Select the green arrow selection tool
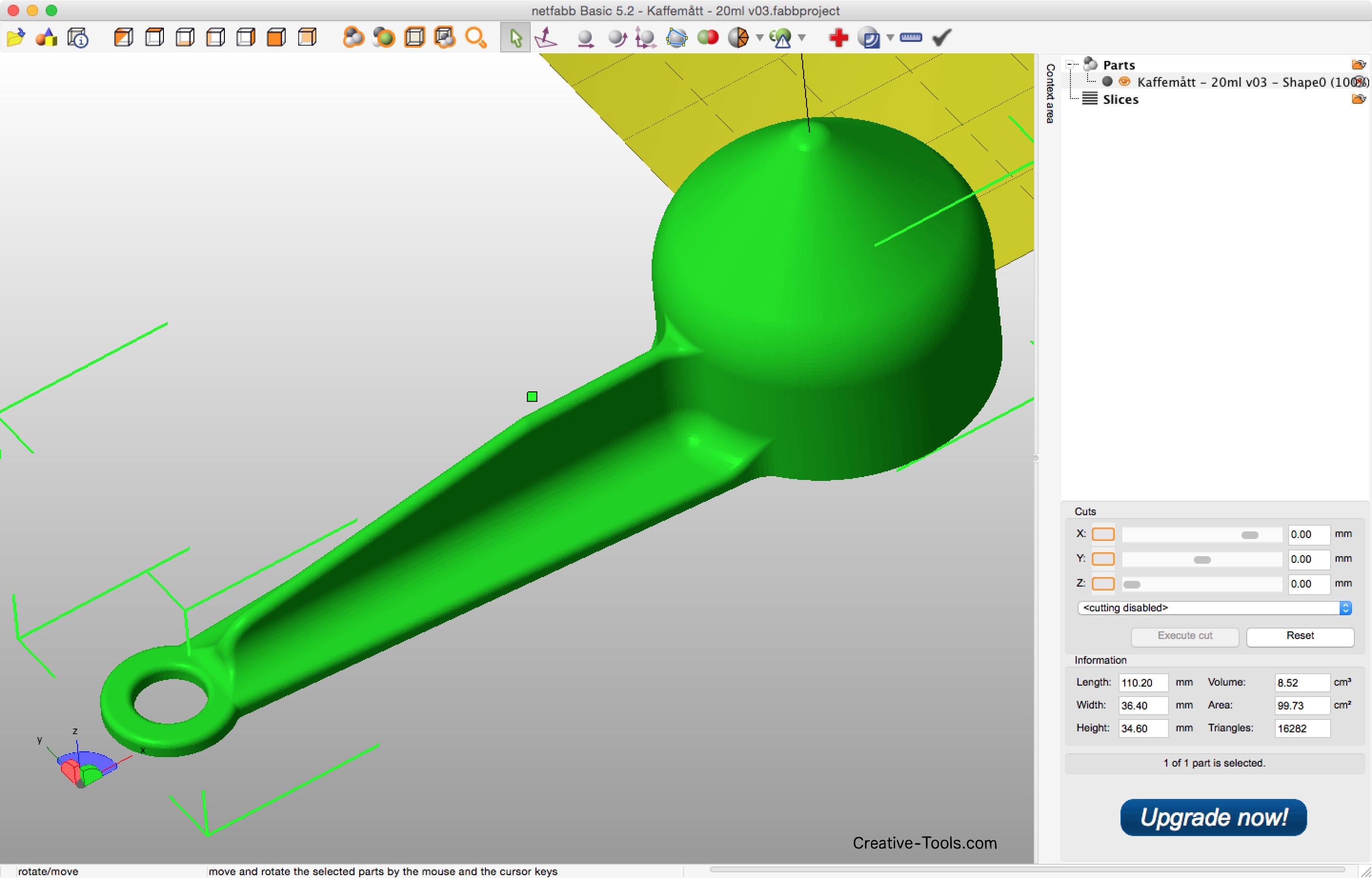 515,38
